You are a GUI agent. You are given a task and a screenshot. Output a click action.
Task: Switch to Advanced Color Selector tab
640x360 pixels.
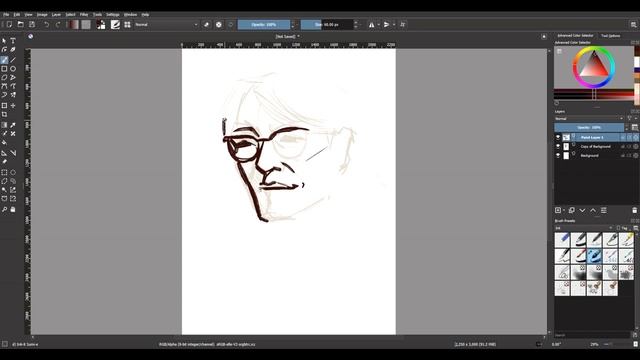[x=575, y=36]
